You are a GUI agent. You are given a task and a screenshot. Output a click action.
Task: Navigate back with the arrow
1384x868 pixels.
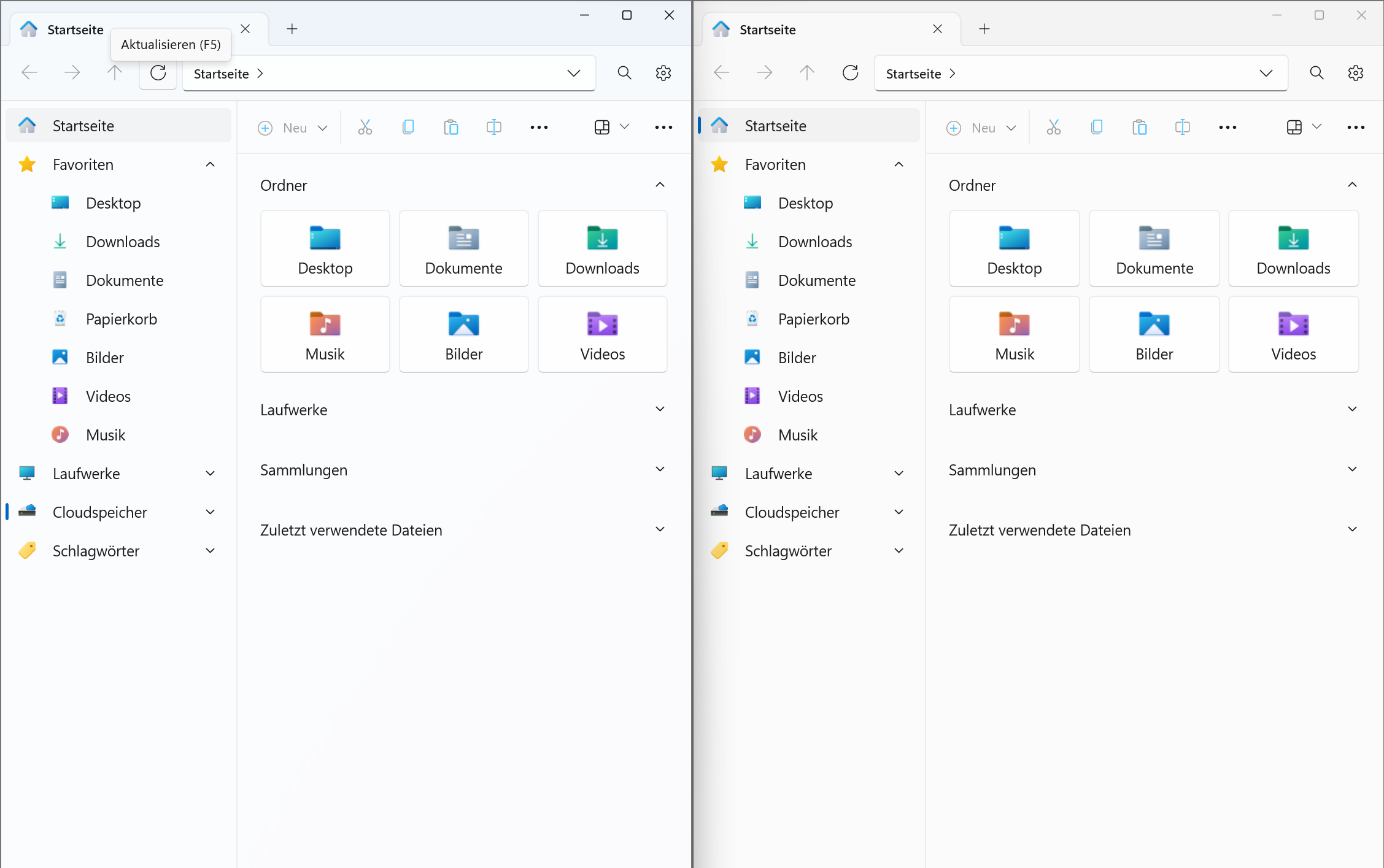pyautogui.click(x=29, y=72)
